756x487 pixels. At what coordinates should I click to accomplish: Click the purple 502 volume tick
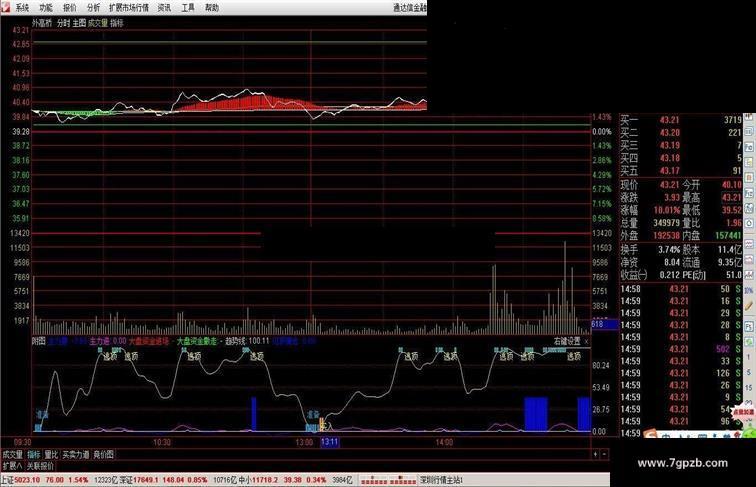[723, 349]
